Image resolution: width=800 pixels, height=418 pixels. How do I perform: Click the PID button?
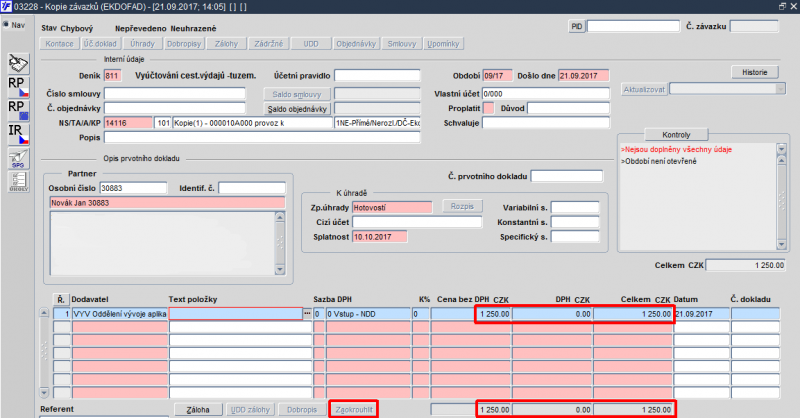point(577,27)
